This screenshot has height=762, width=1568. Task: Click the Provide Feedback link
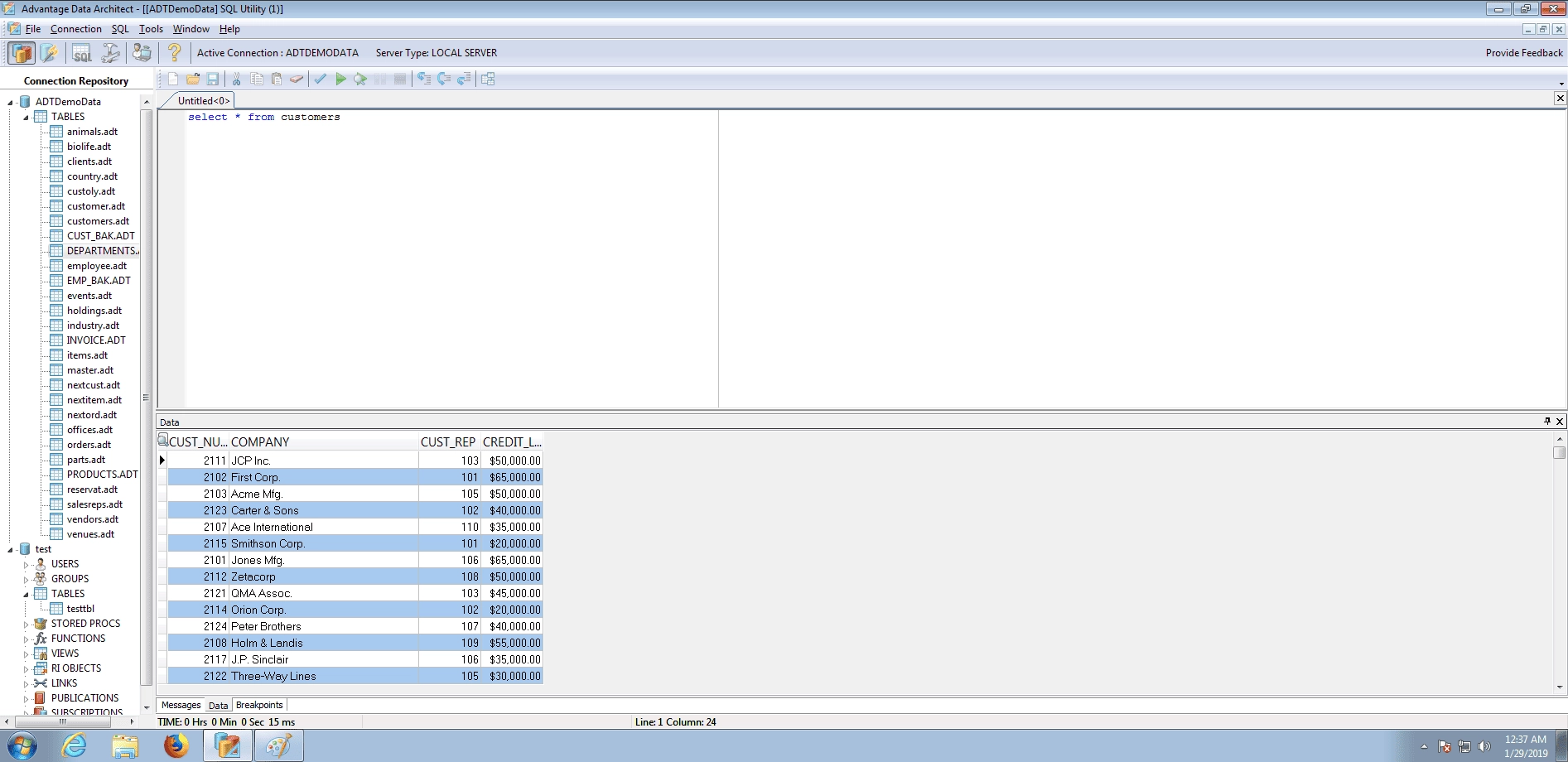(x=1524, y=53)
